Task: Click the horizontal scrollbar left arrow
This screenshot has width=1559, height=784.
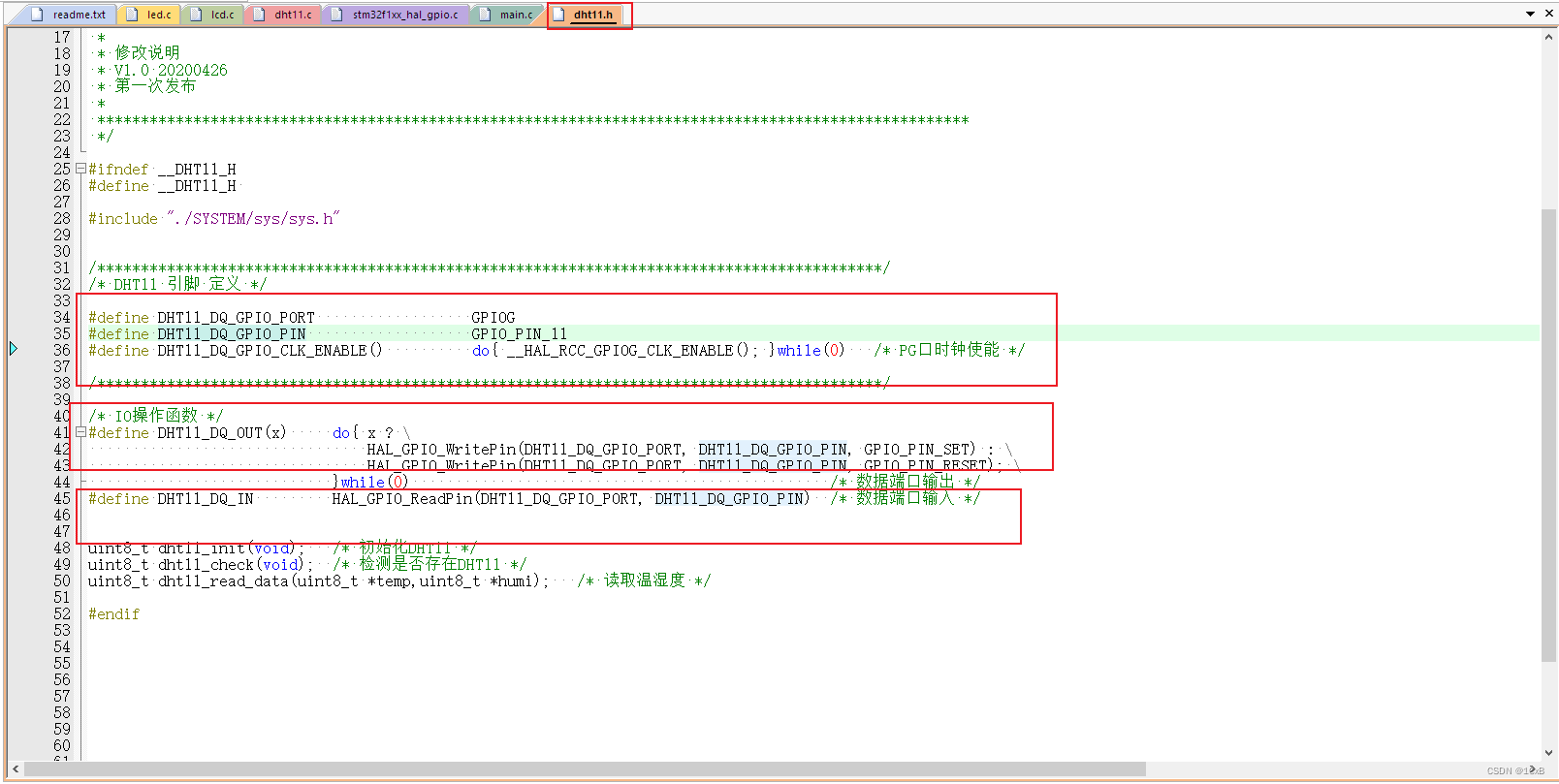Action: pos(15,769)
